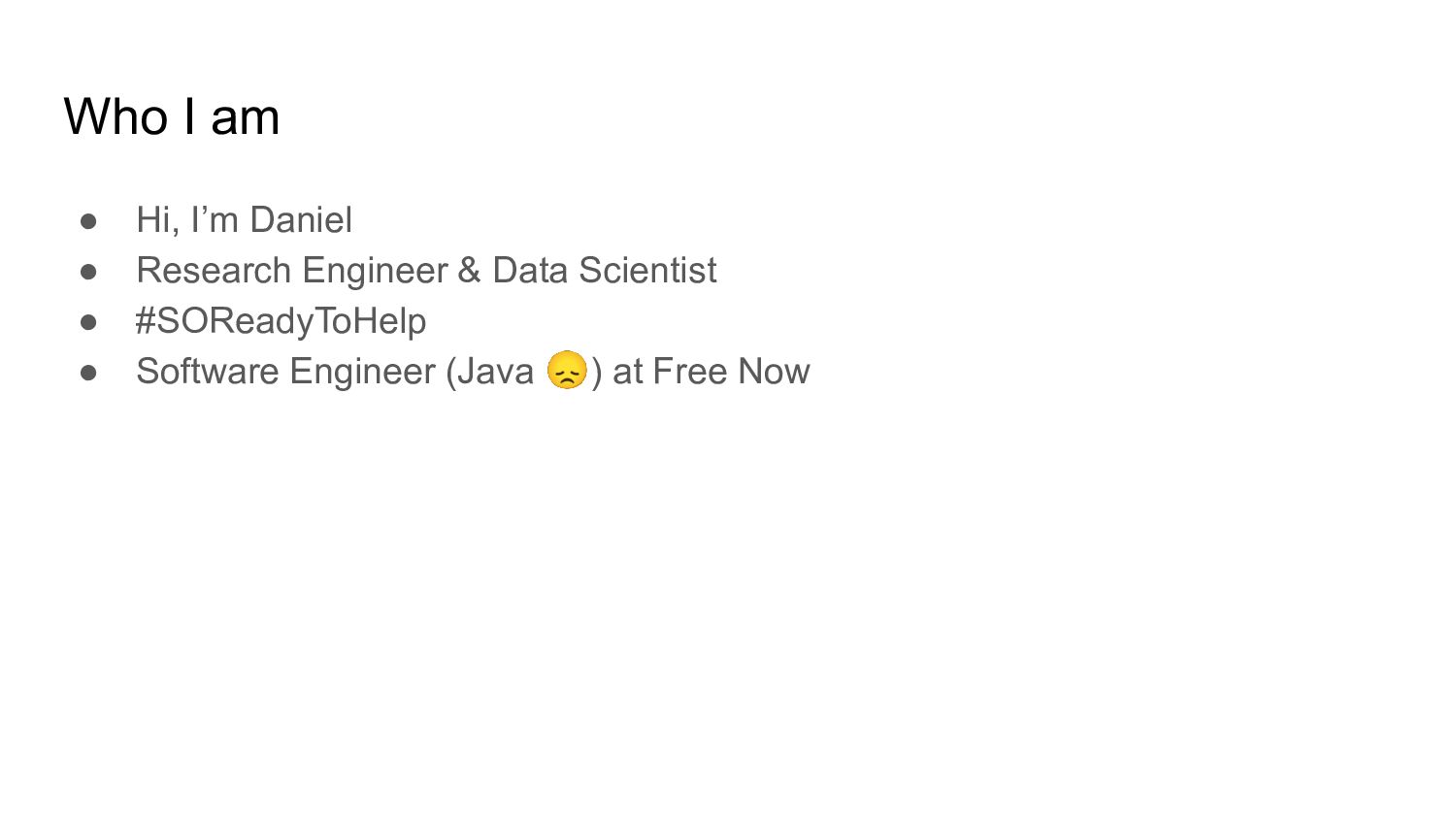Click the 'Free Now' company name

tap(731, 371)
